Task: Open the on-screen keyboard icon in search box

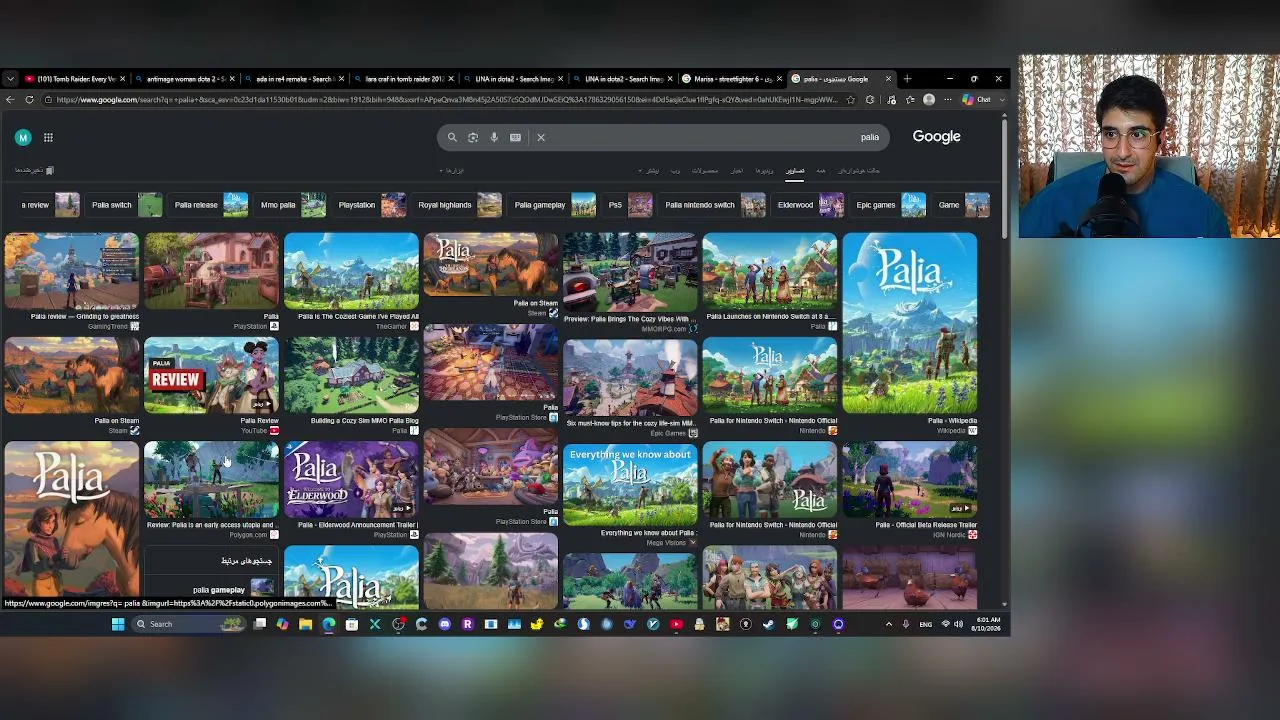Action: [x=515, y=137]
